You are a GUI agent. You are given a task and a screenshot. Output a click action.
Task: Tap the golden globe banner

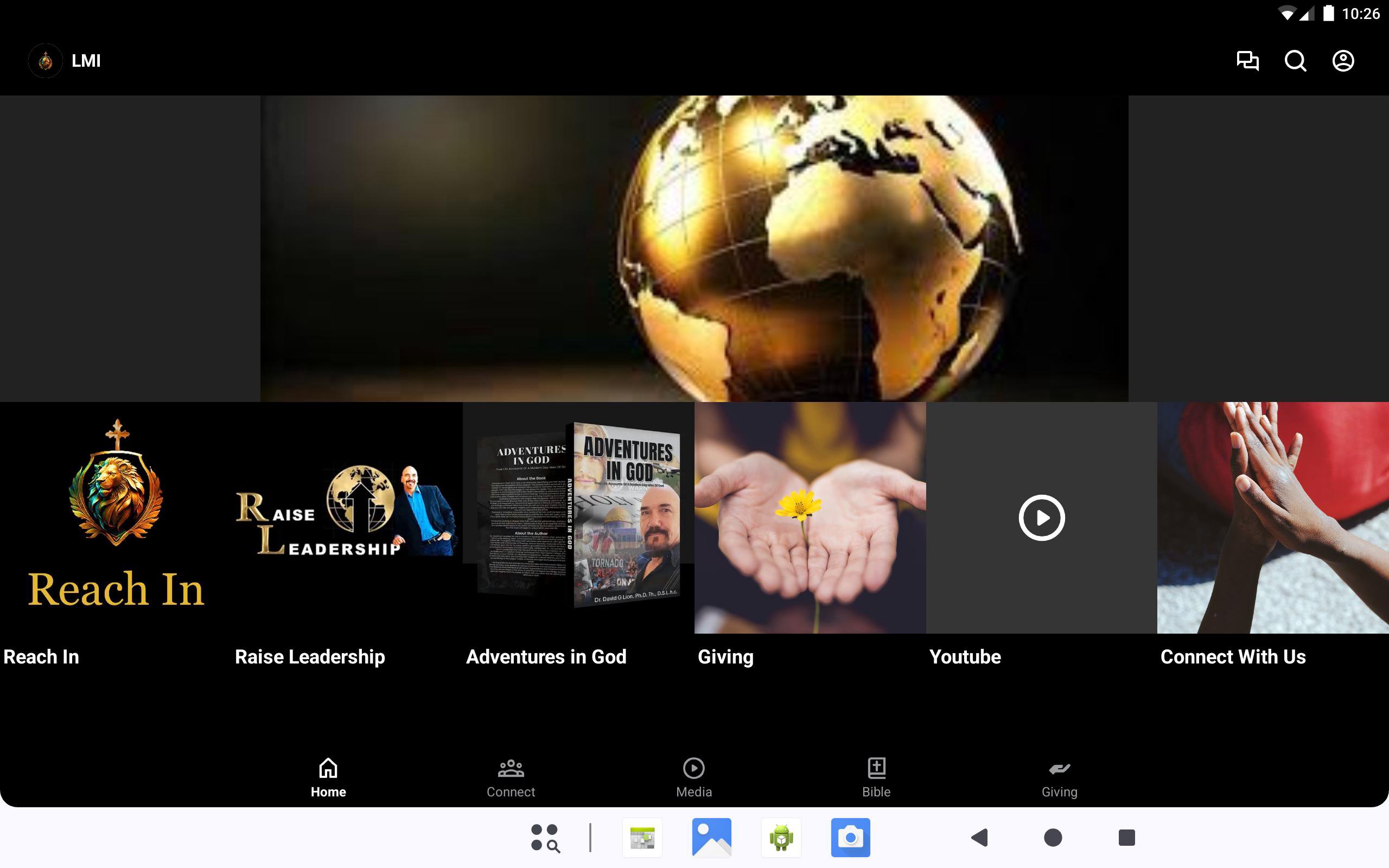(x=694, y=248)
